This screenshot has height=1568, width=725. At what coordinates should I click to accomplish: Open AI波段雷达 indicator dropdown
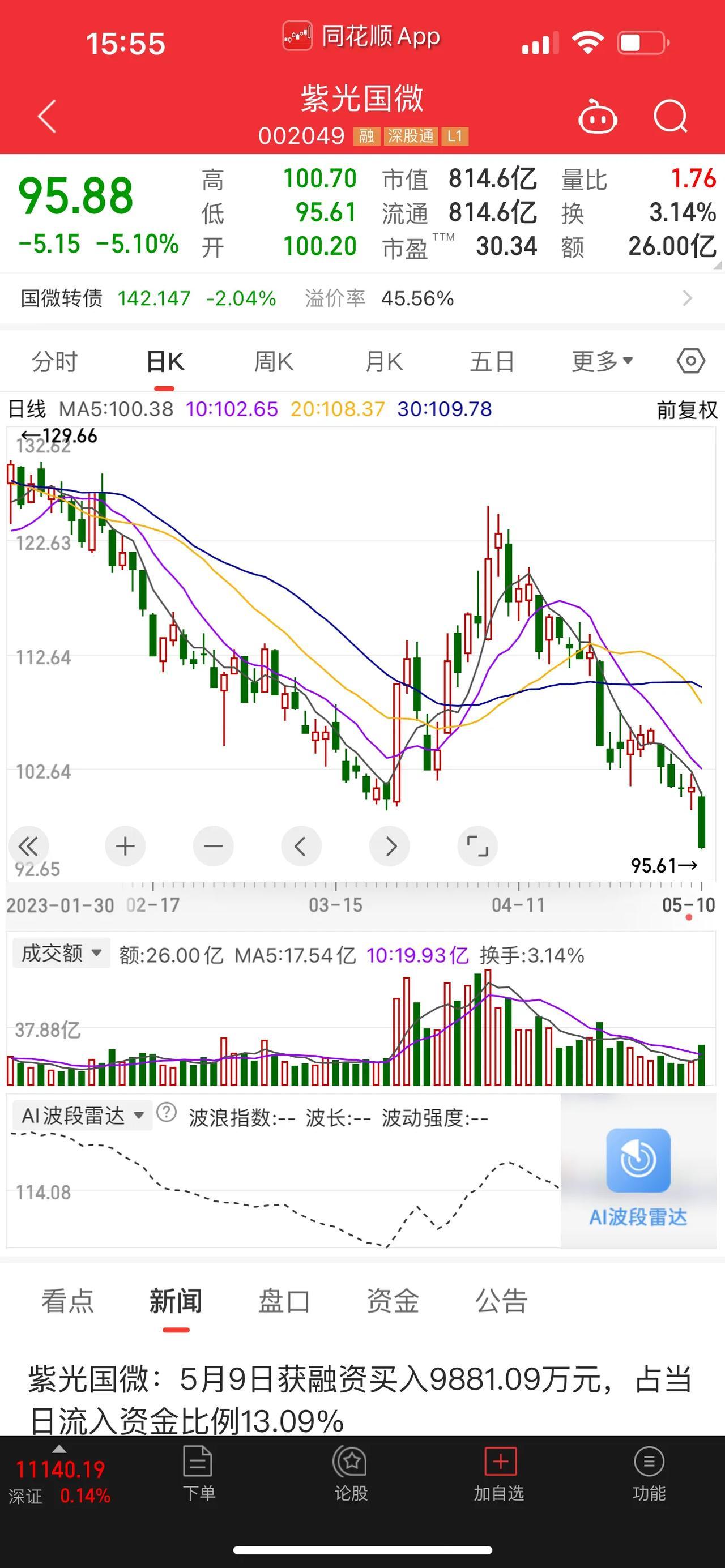[x=83, y=1115]
